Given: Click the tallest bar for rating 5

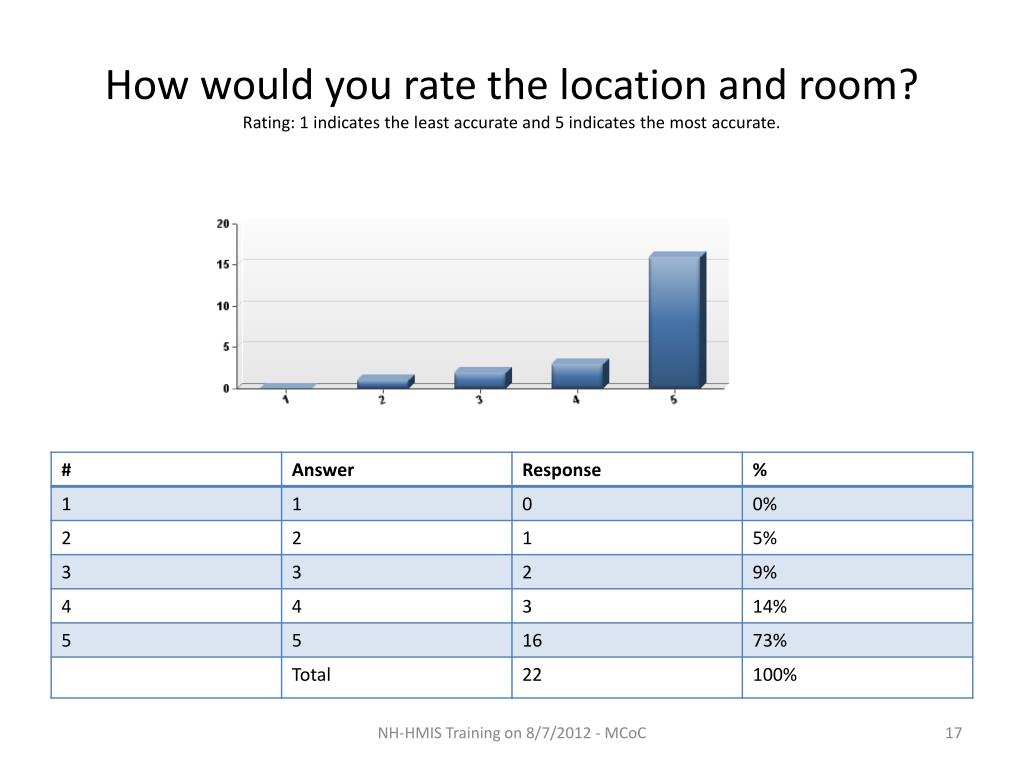Looking at the screenshot, I should pyautogui.click(x=677, y=320).
